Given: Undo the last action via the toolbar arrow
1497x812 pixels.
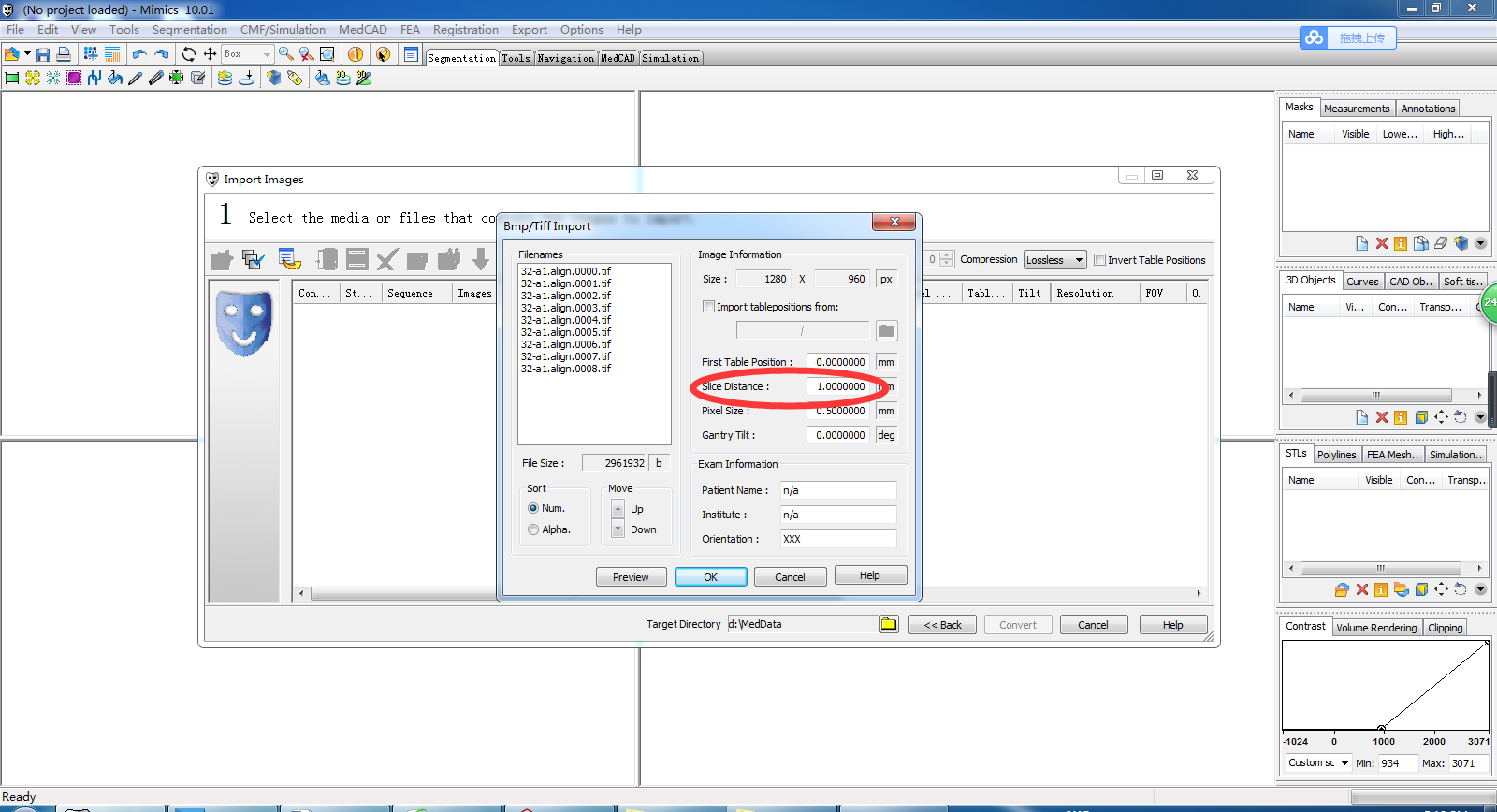Looking at the screenshot, I should pos(139,54).
